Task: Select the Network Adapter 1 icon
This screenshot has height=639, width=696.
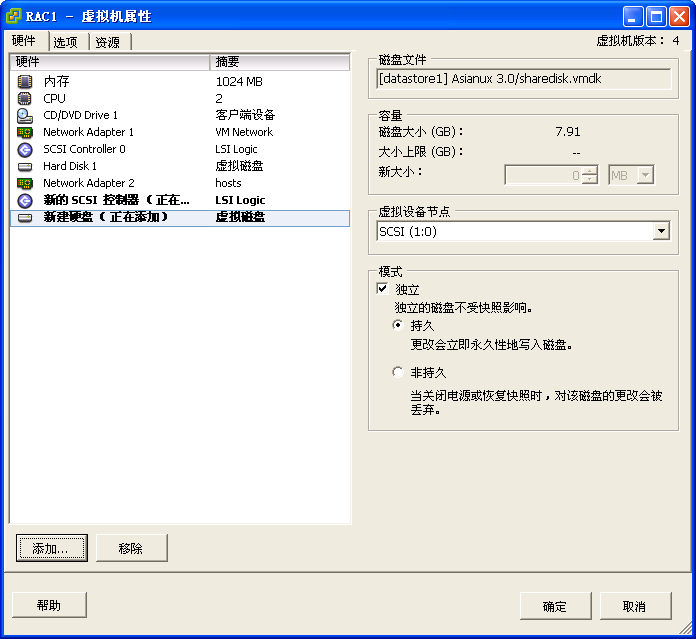Action: pos(25,132)
